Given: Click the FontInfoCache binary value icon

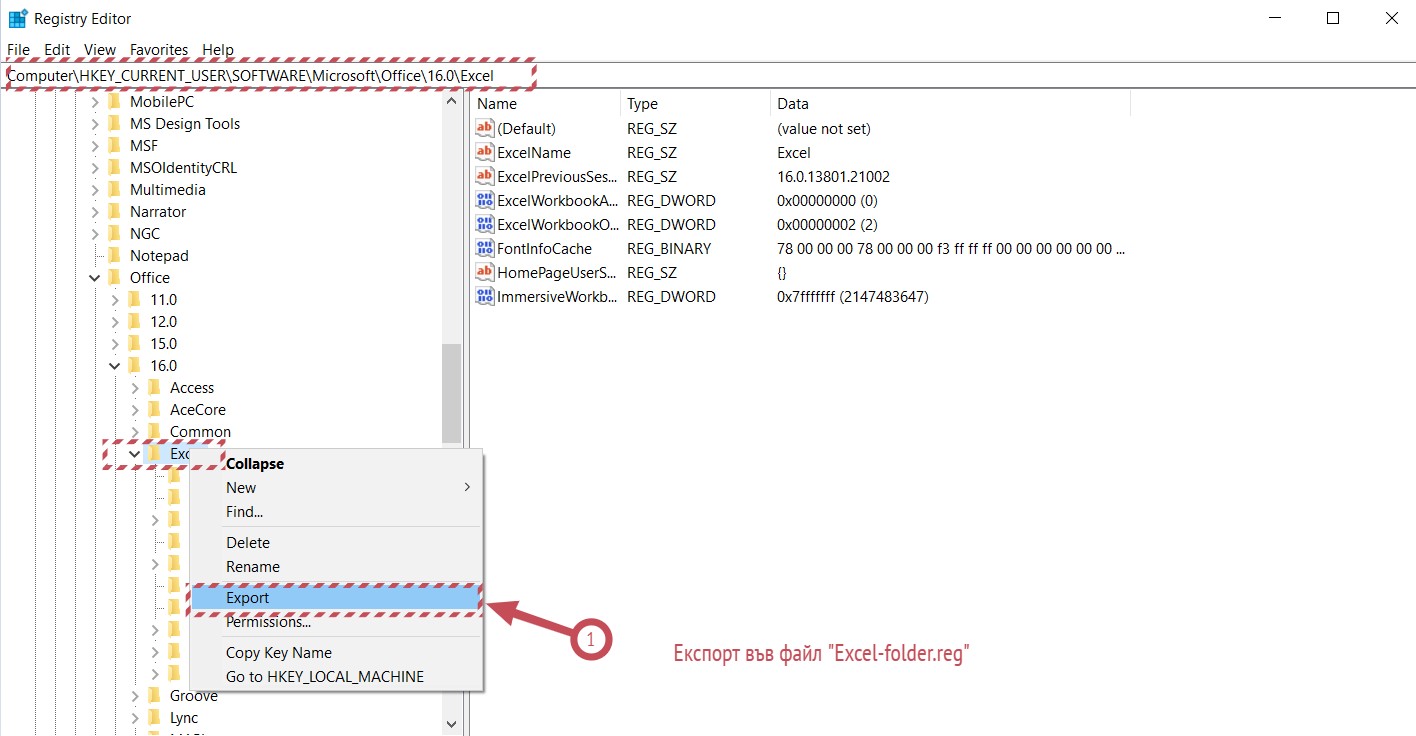Looking at the screenshot, I should pos(485,248).
